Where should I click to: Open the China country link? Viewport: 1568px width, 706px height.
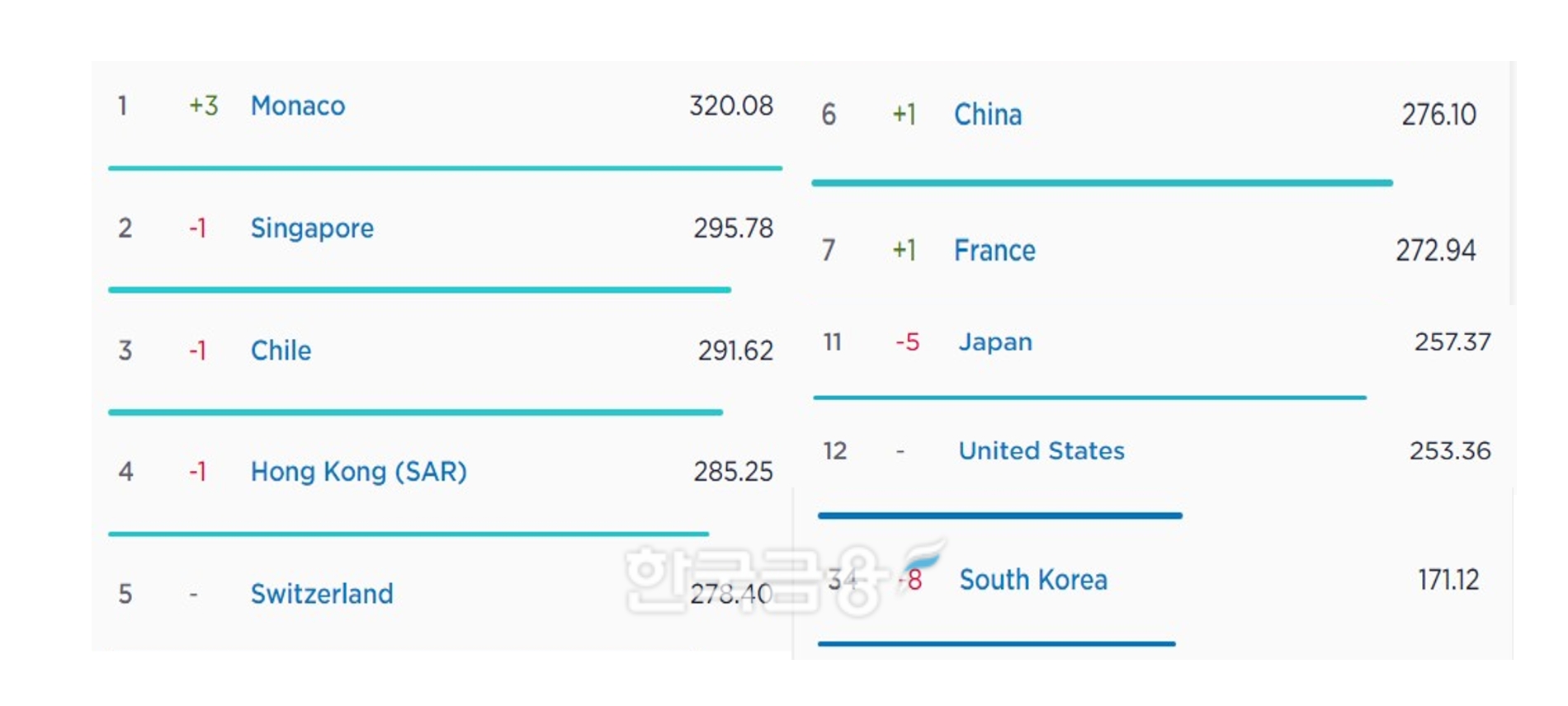[x=988, y=115]
